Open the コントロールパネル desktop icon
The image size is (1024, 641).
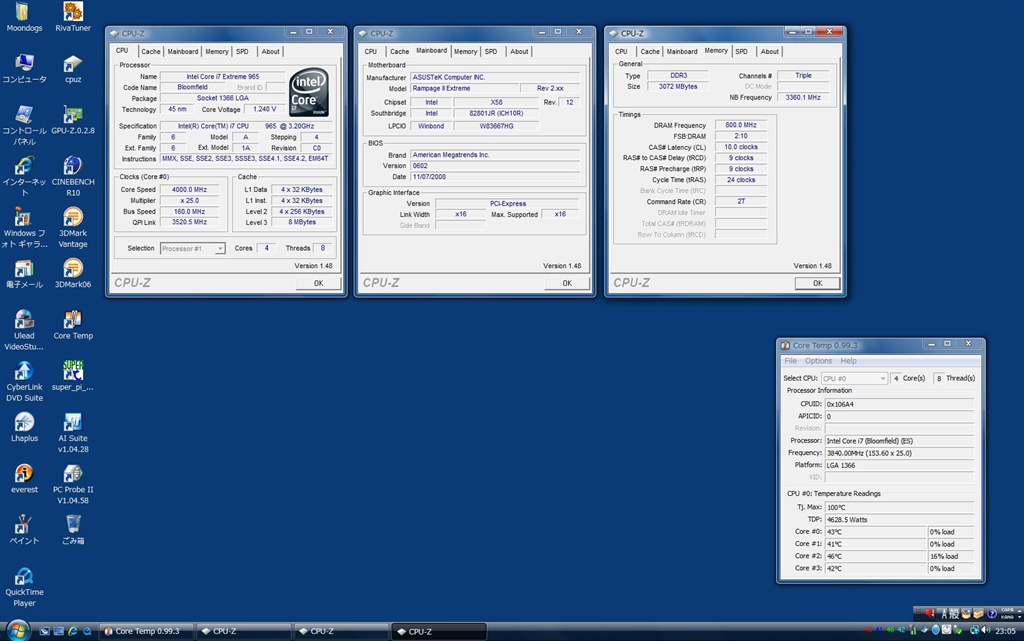(x=24, y=125)
